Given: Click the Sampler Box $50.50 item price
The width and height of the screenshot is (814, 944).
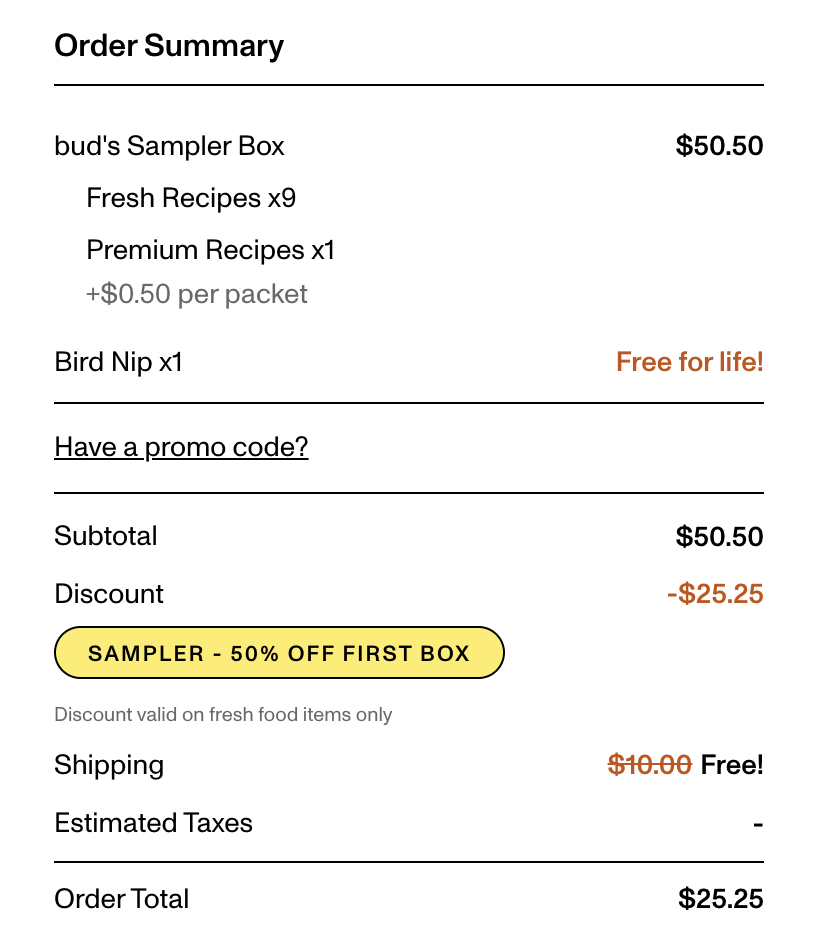Looking at the screenshot, I should [x=719, y=146].
